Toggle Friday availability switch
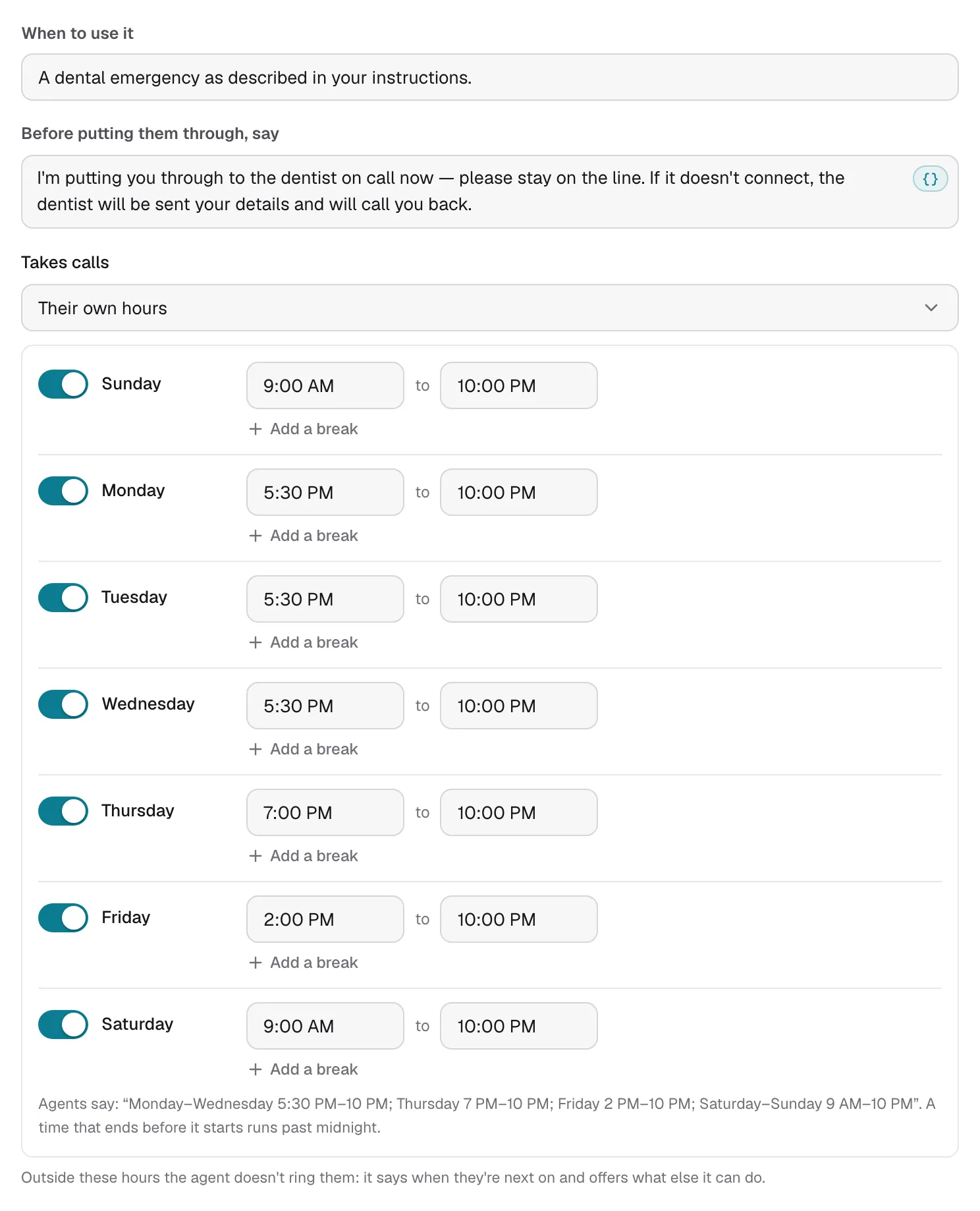980x1211 pixels. pyautogui.click(x=63, y=918)
